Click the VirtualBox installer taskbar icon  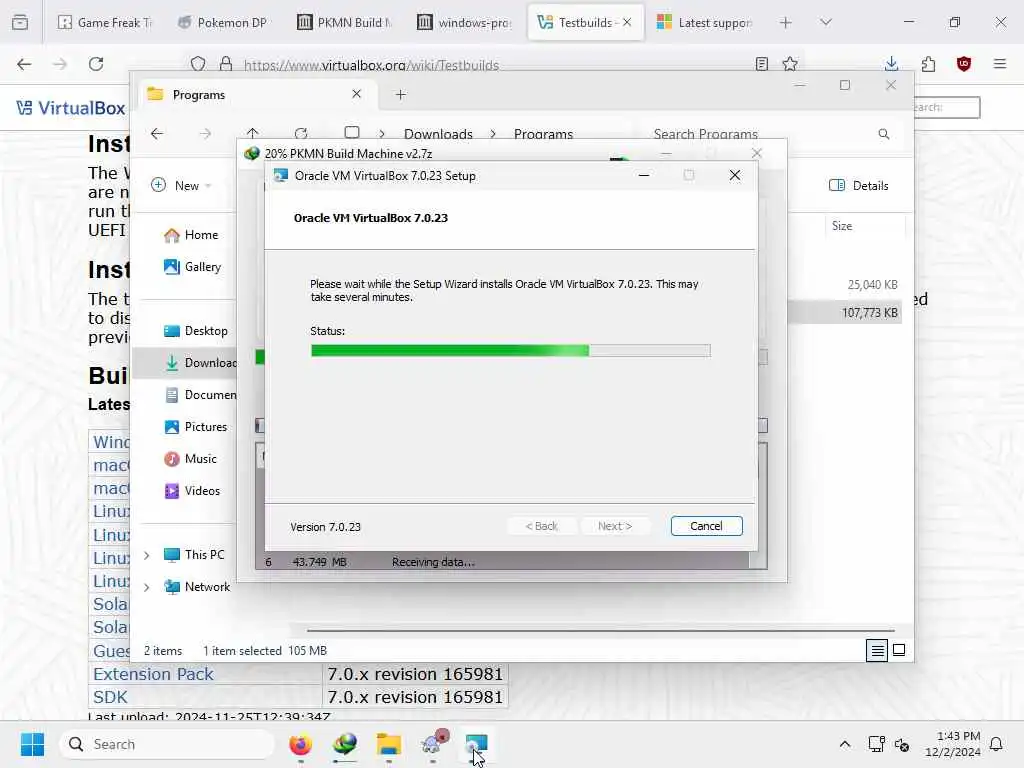tap(477, 744)
